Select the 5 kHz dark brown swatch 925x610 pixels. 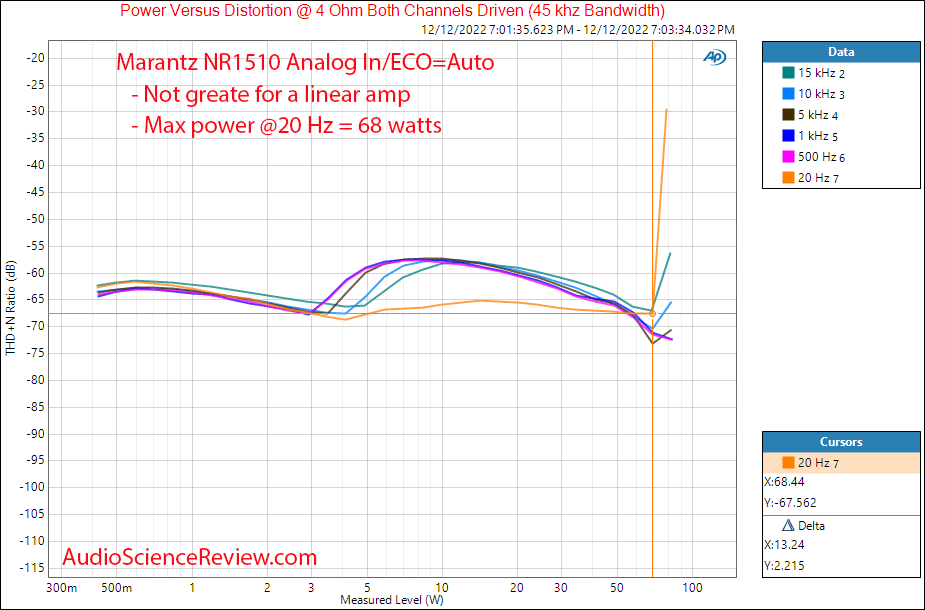click(788, 114)
